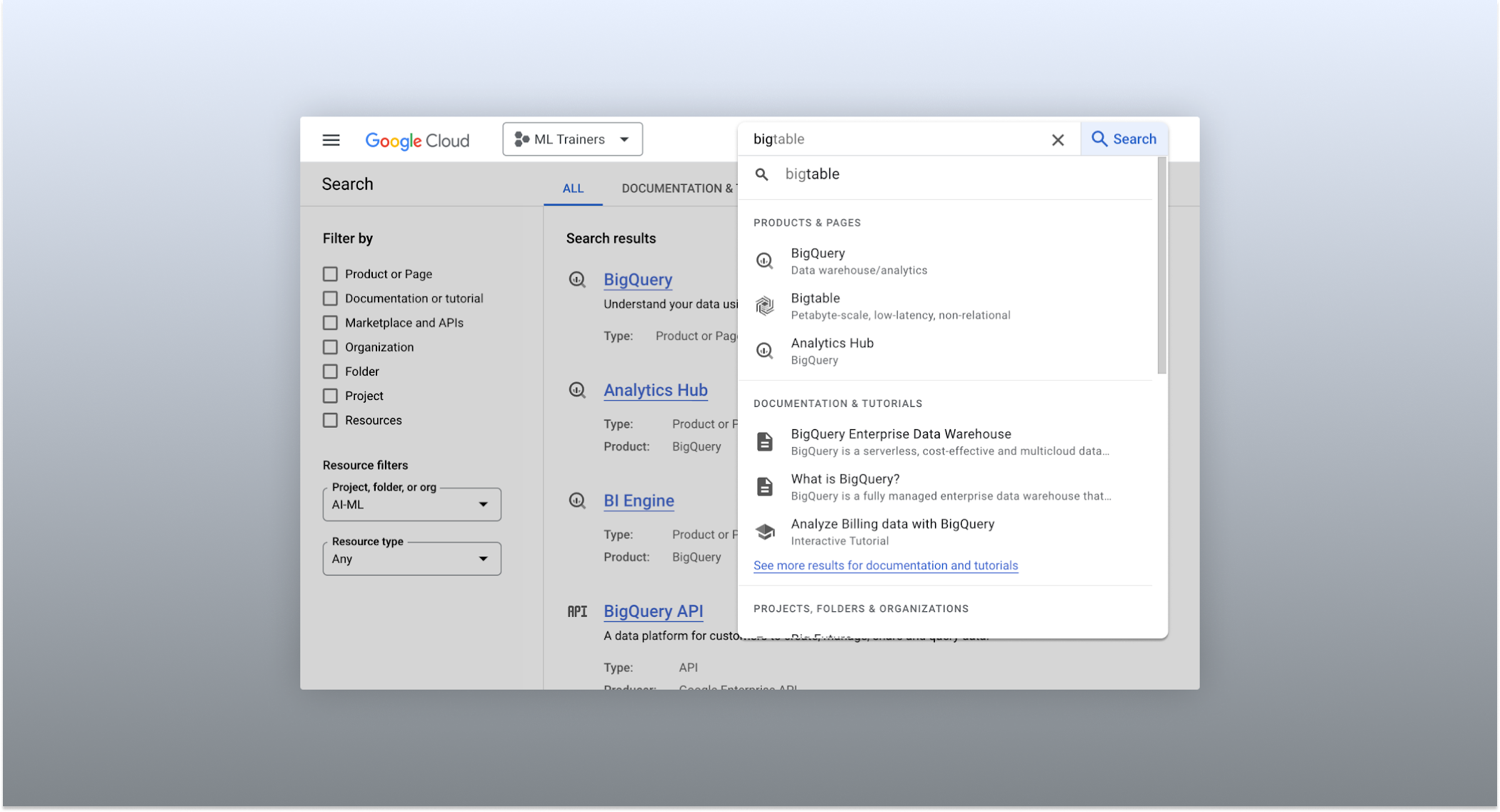Click the Bigtable hexagon icon
Viewport: 1500px width, 812px height.
pos(765,306)
